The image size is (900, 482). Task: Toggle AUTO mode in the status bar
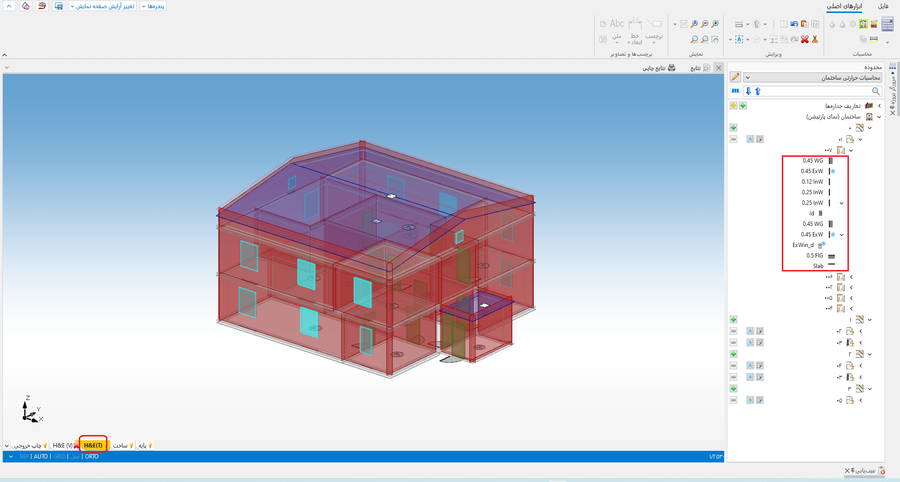(40, 456)
